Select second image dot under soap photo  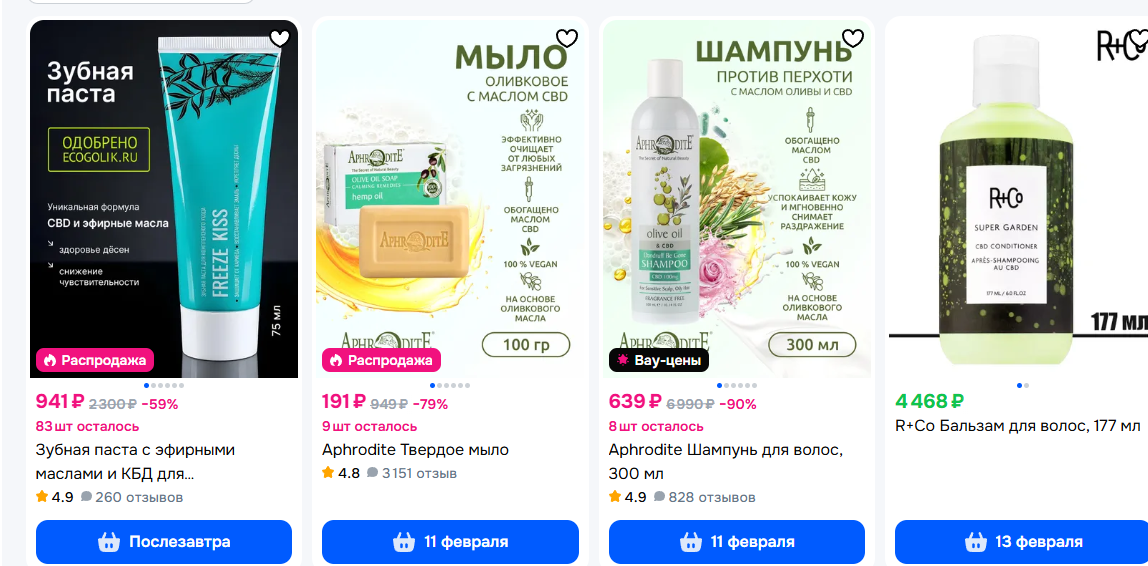(x=439, y=385)
